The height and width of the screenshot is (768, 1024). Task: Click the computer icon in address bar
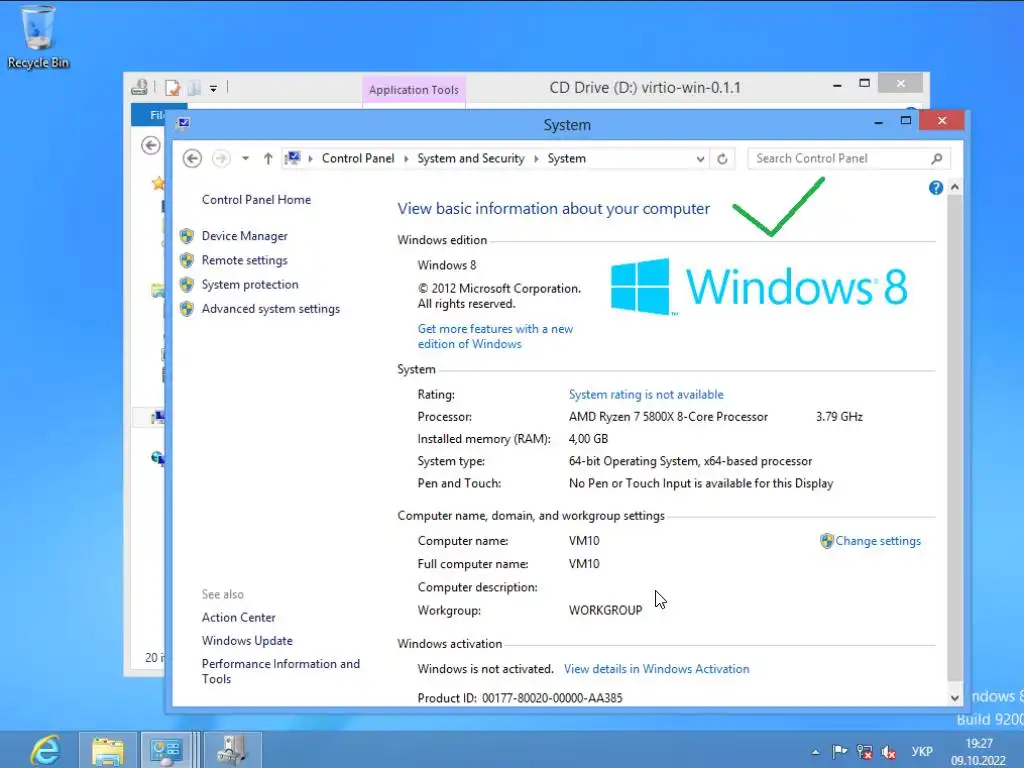click(x=293, y=158)
